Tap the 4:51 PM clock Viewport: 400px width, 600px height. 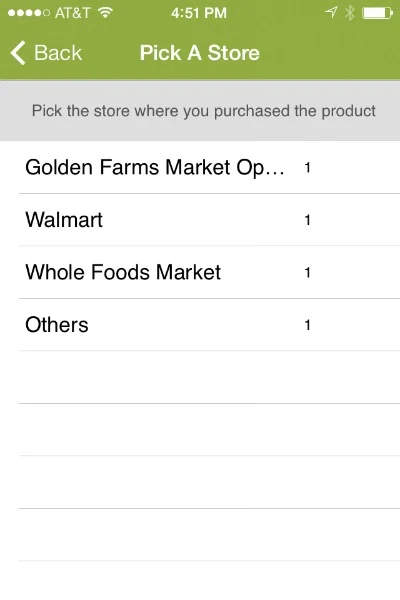199,13
